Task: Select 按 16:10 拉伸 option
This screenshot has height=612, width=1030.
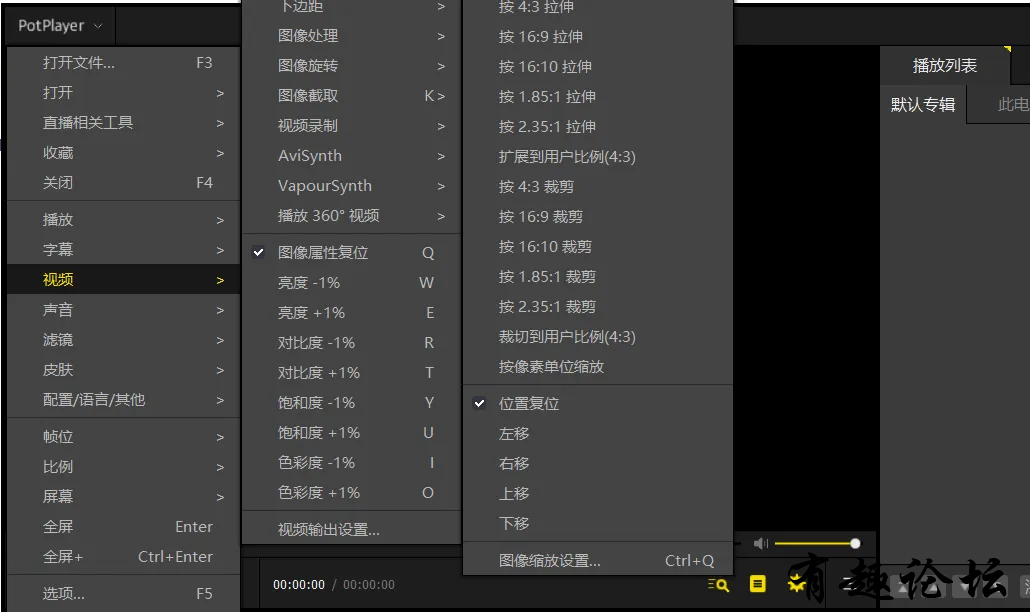Action: click(x=598, y=66)
